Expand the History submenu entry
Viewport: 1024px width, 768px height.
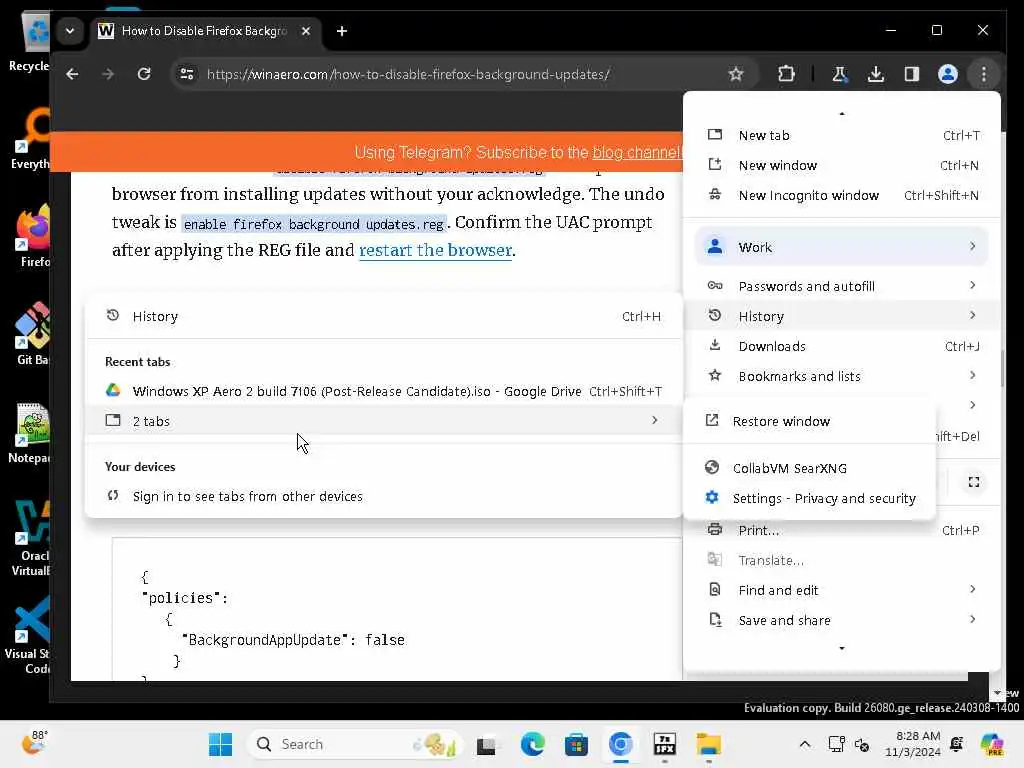coord(842,316)
